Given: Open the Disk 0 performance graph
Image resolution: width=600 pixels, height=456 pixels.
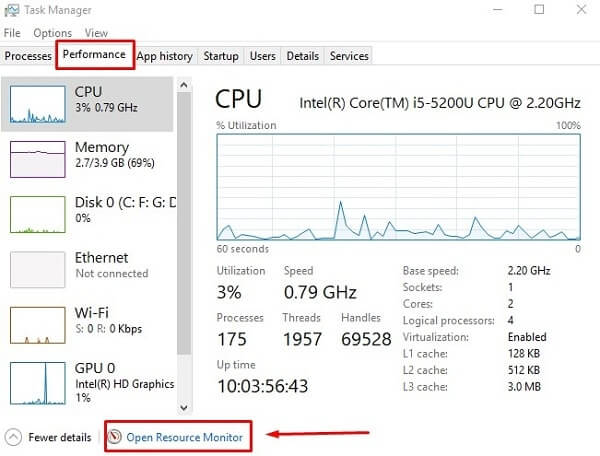Looking at the screenshot, I should pos(38,214).
